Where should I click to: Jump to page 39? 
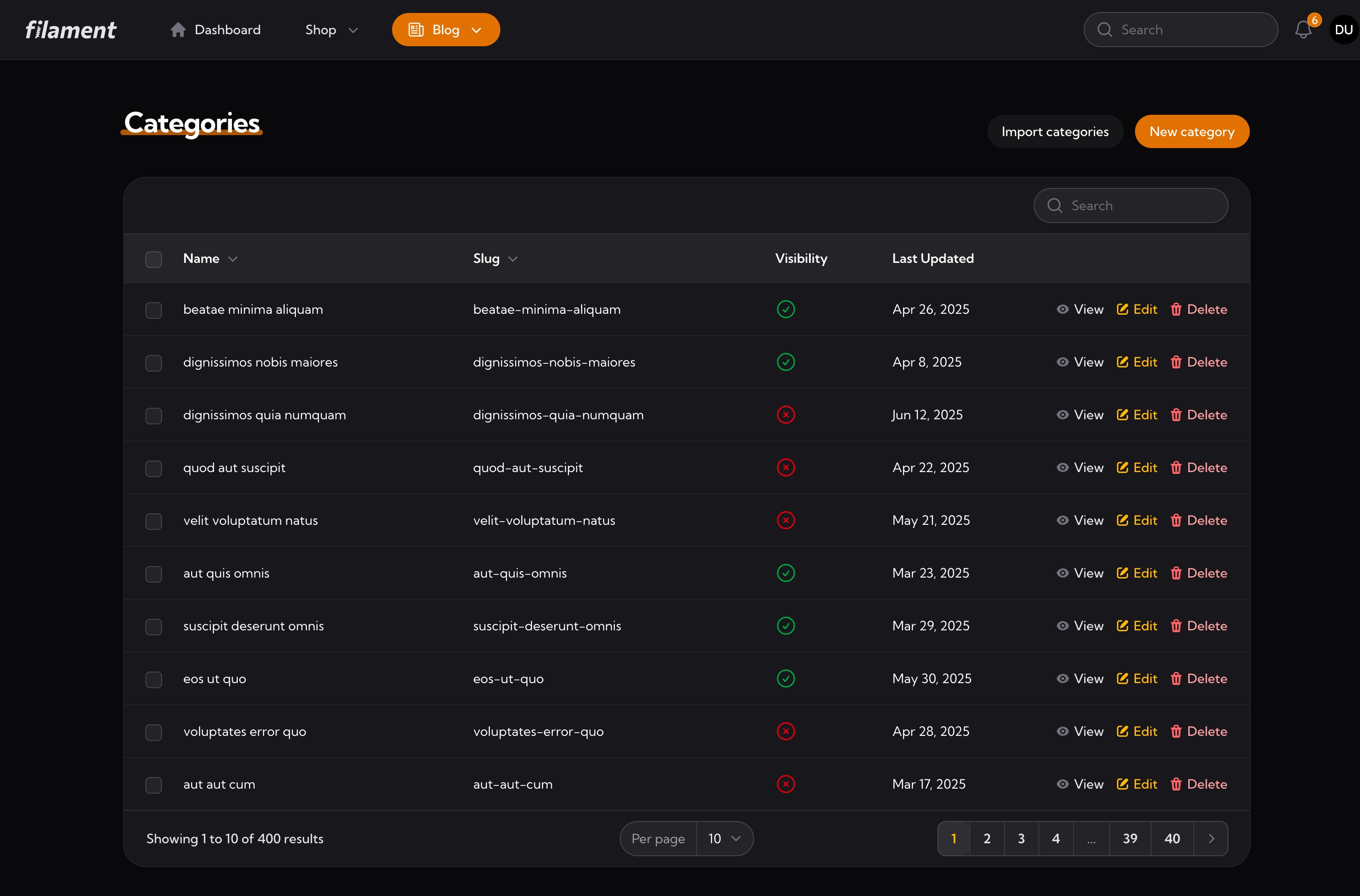coord(1130,838)
